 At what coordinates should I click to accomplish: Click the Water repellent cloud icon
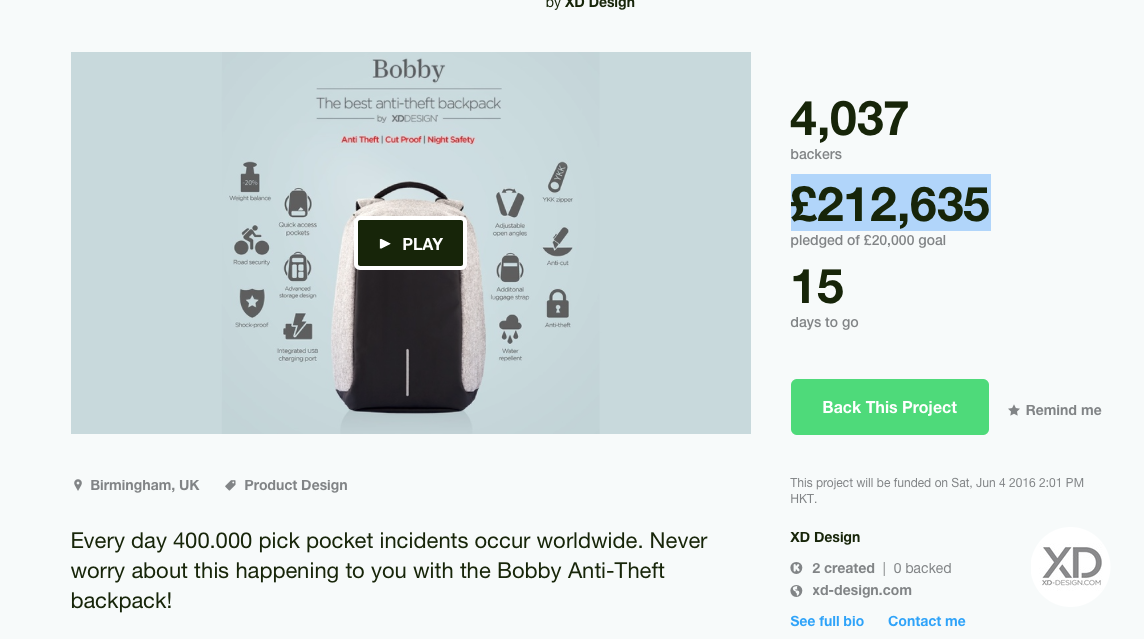tap(510, 329)
